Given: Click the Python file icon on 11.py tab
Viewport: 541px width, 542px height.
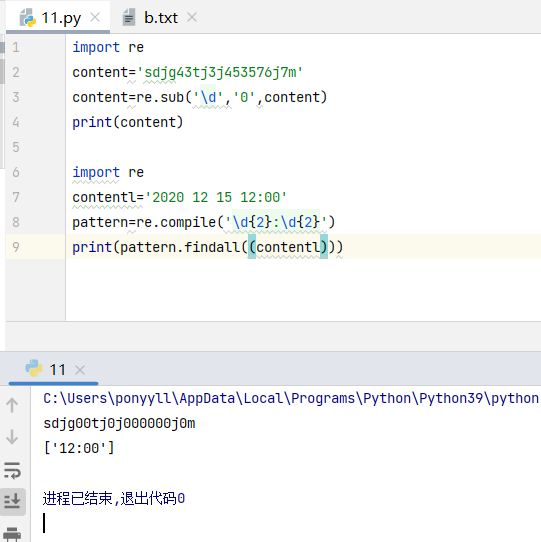Looking at the screenshot, I should click(x=28, y=18).
